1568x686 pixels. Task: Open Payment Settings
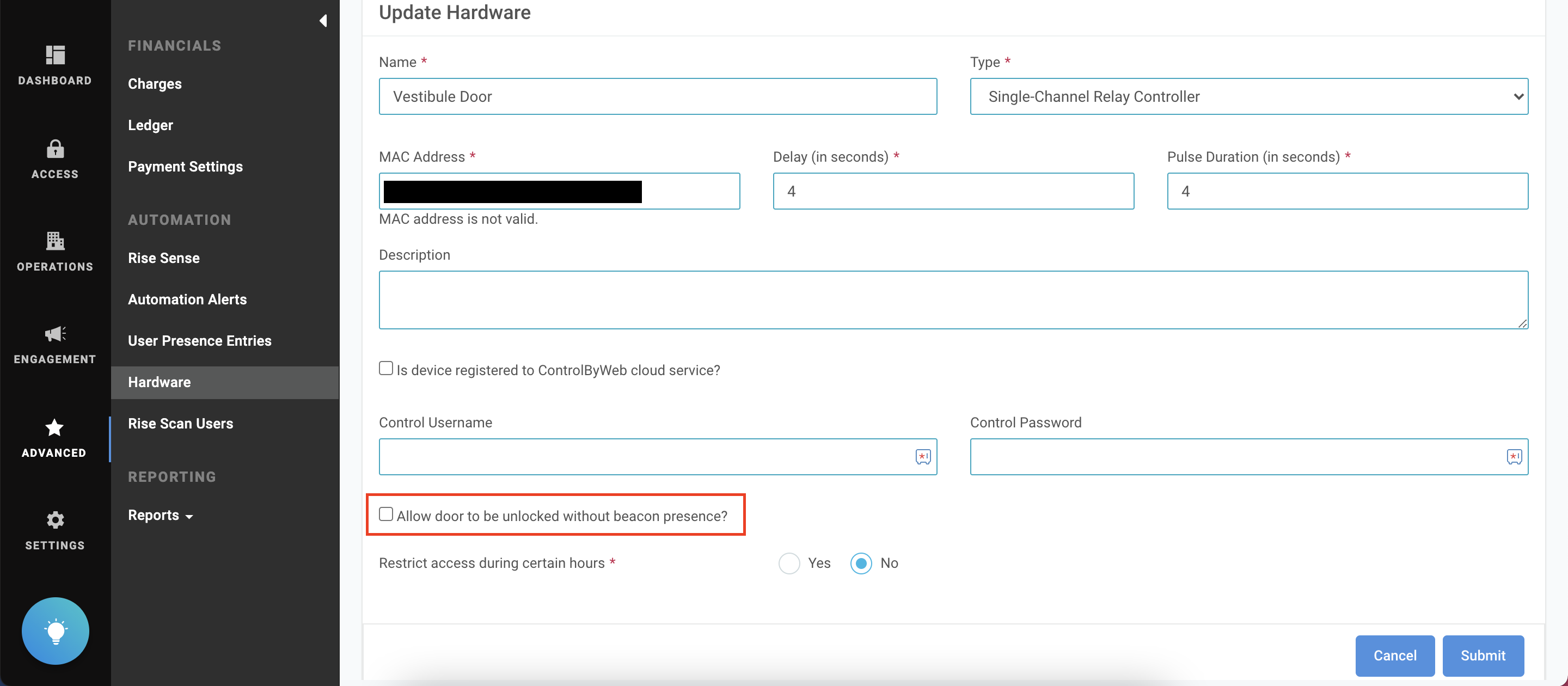[x=185, y=166]
